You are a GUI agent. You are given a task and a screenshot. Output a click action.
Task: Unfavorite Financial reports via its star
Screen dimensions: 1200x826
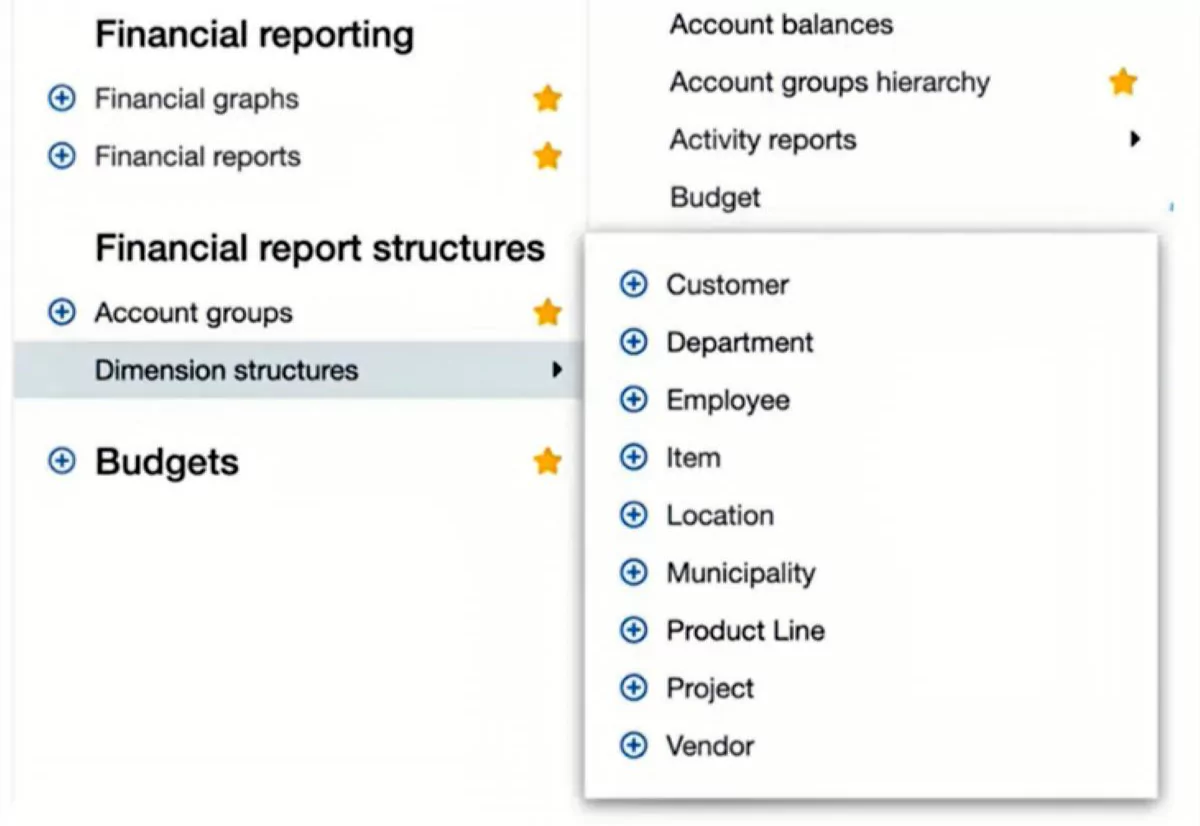click(x=547, y=157)
